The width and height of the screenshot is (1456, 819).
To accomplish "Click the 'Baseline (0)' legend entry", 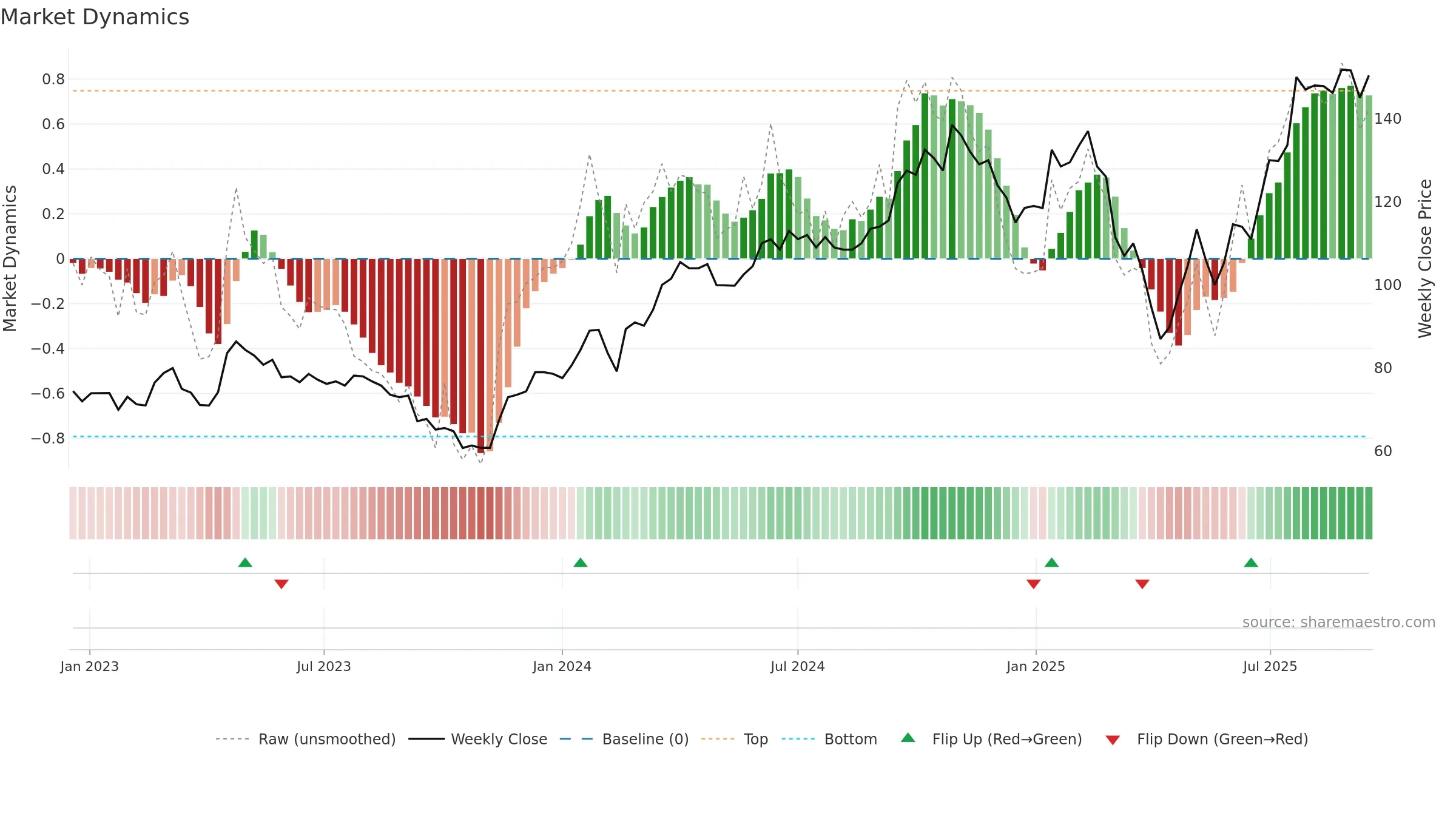I will pyautogui.click(x=624, y=739).
